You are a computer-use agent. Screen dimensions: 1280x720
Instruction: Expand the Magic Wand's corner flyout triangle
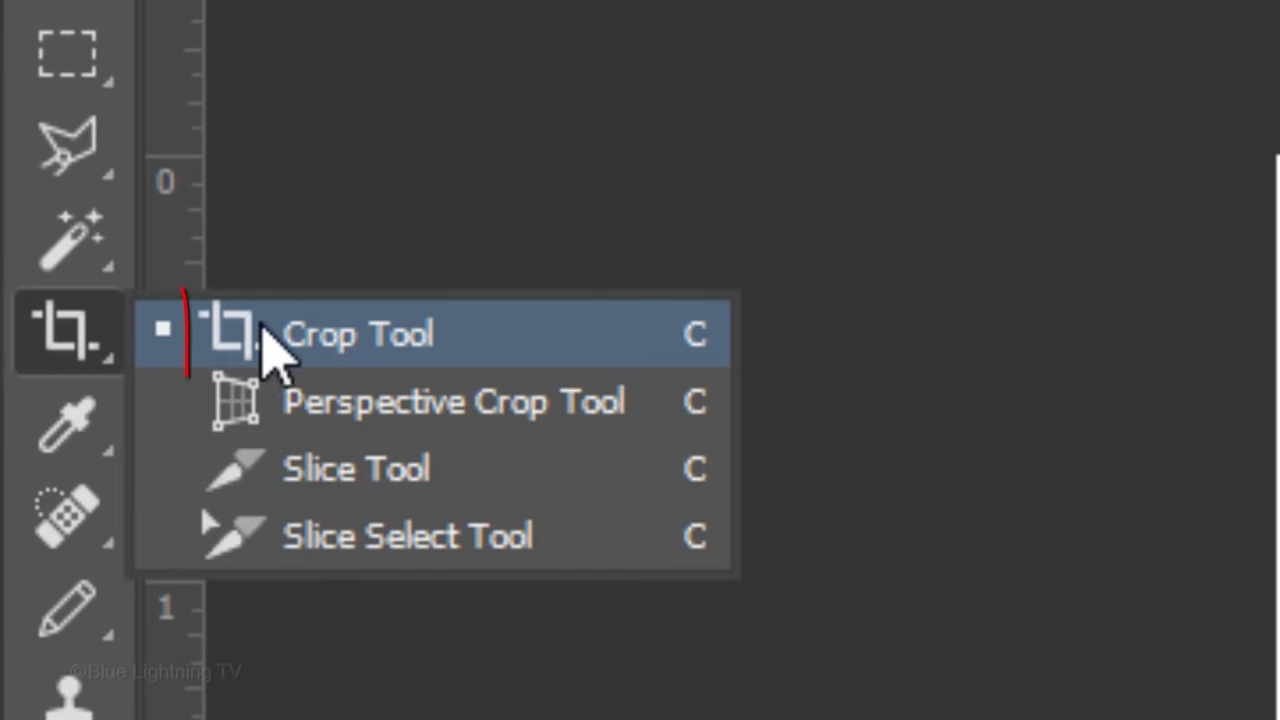(107, 267)
